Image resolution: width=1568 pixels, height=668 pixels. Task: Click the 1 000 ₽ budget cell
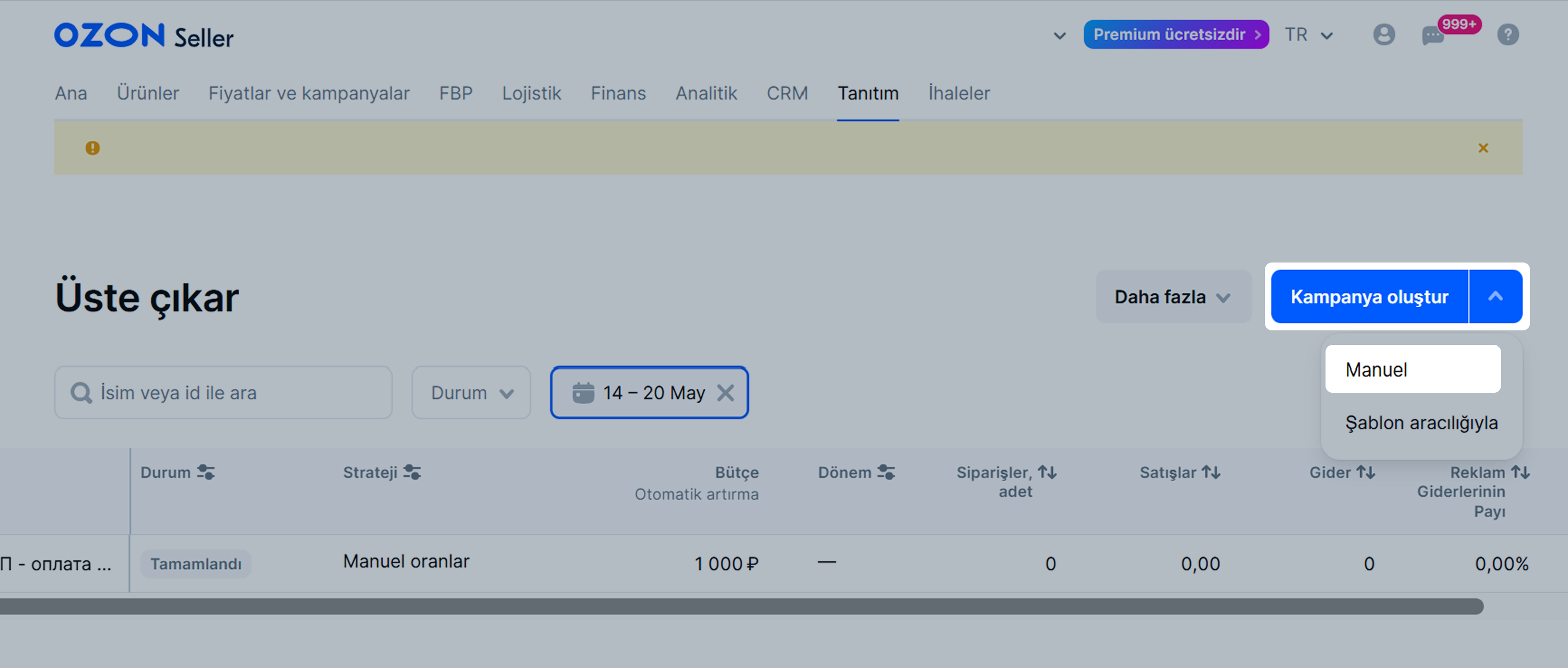point(726,564)
